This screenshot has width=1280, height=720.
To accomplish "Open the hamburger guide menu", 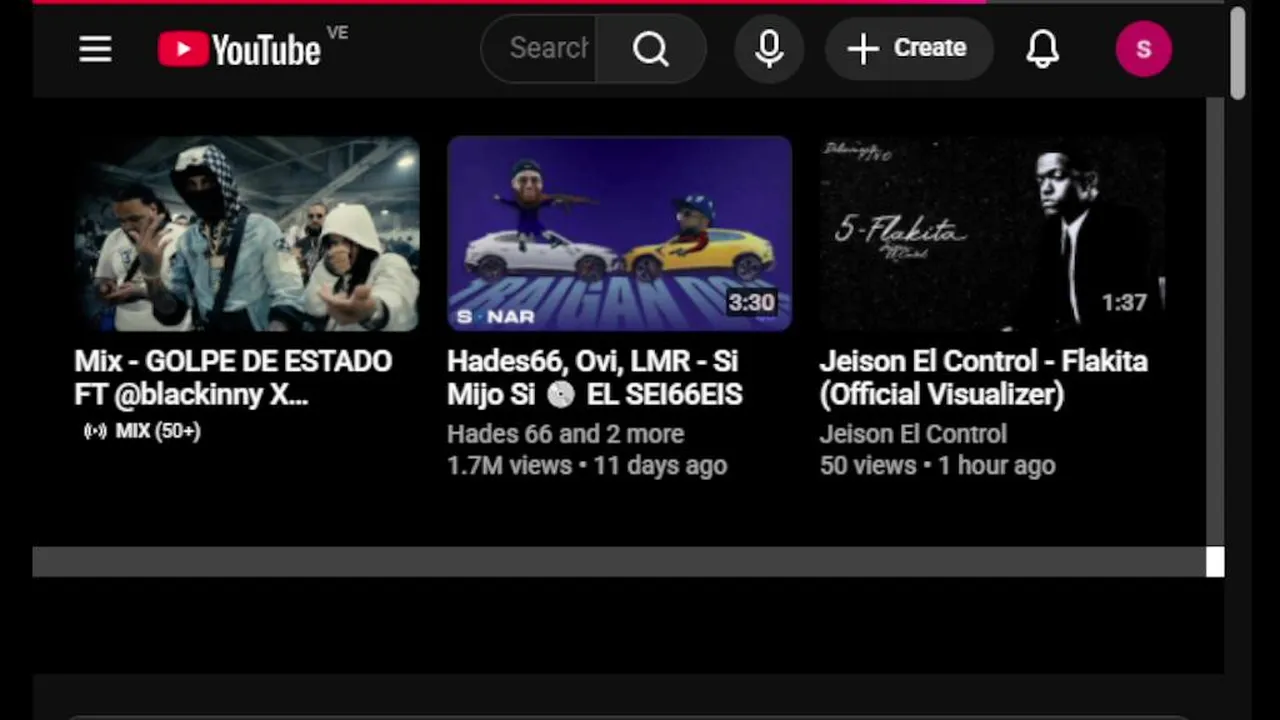I will click(x=95, y=48).
